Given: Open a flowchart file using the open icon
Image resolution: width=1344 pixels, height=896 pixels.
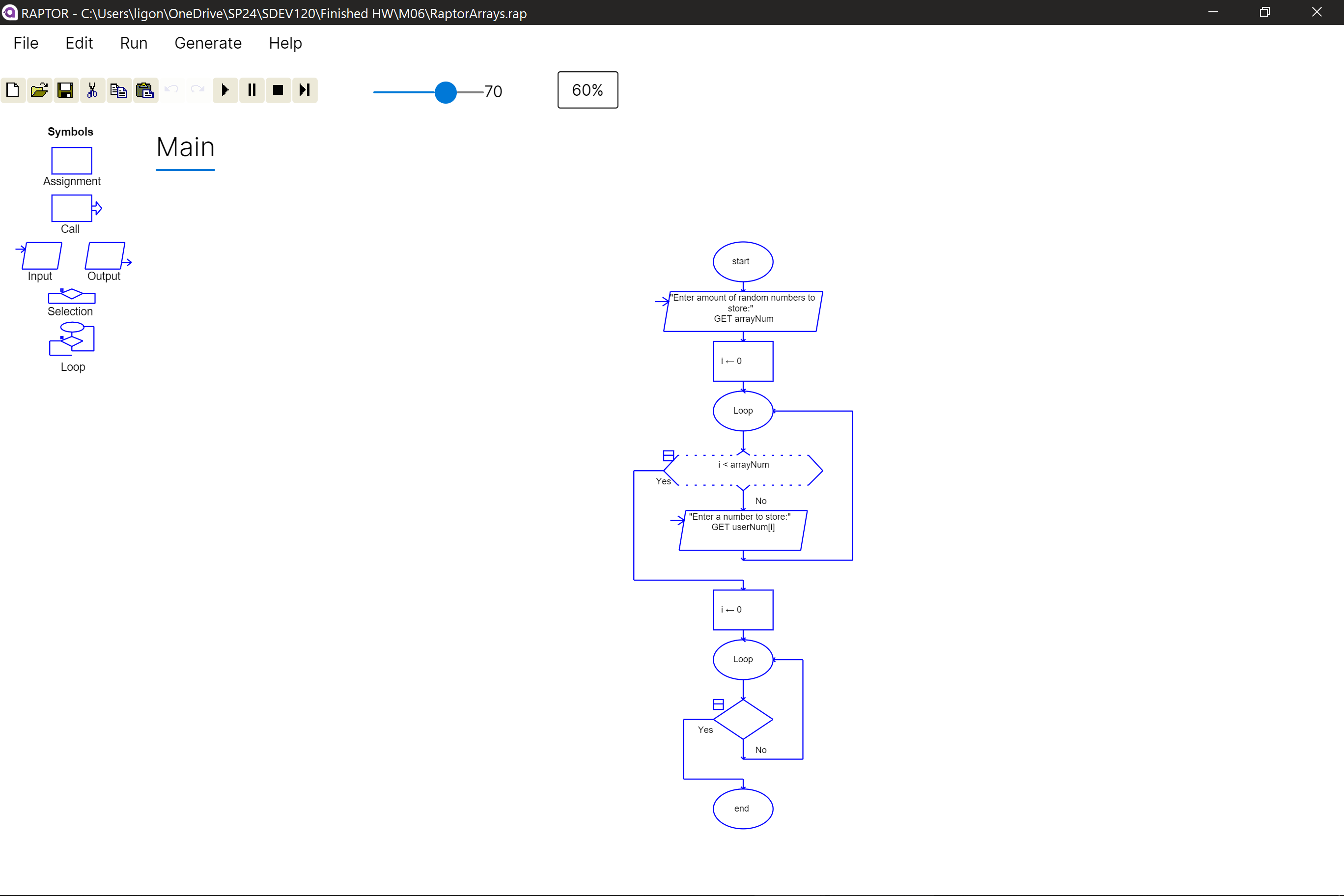Looking at the screenshot, I should 39,90.
